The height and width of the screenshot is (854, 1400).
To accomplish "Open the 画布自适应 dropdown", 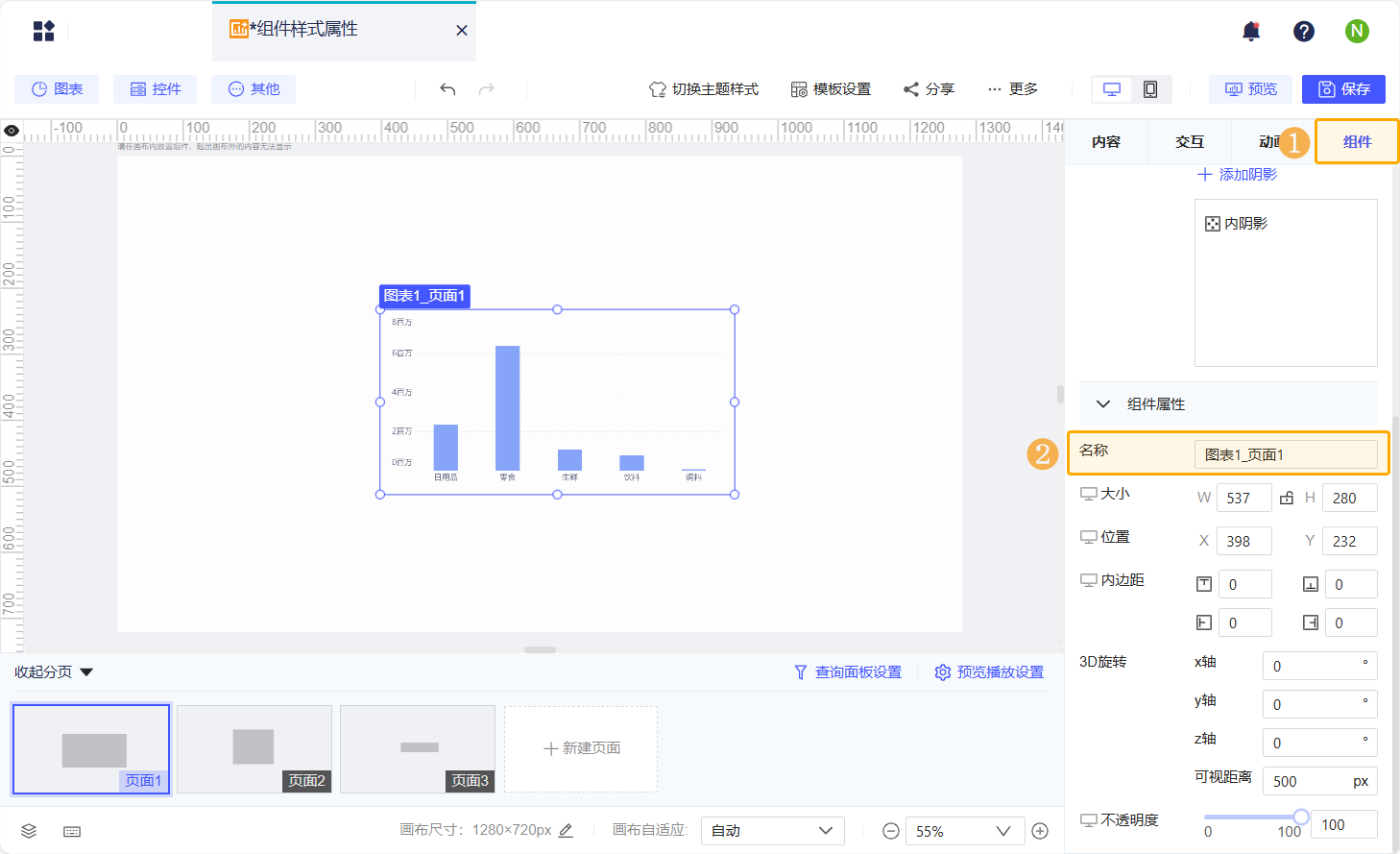I will 773,831.
